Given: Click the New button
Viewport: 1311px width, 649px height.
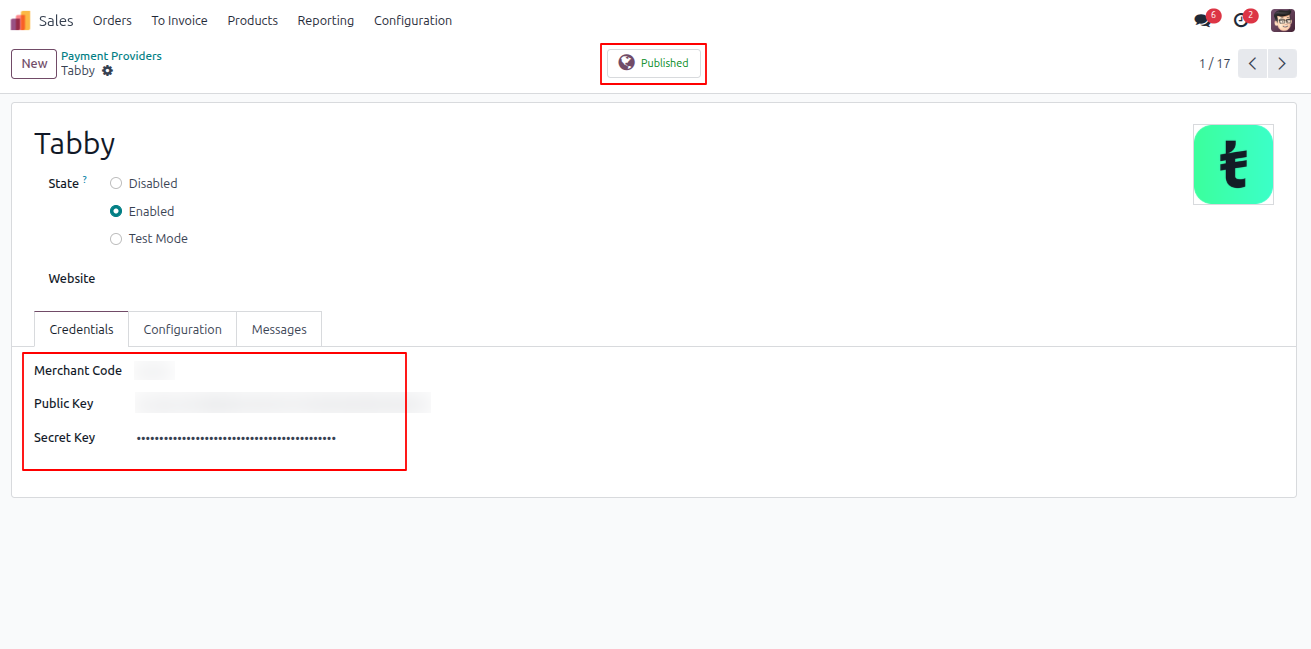Looking at the screenshot, I should (x=34, y=64).
